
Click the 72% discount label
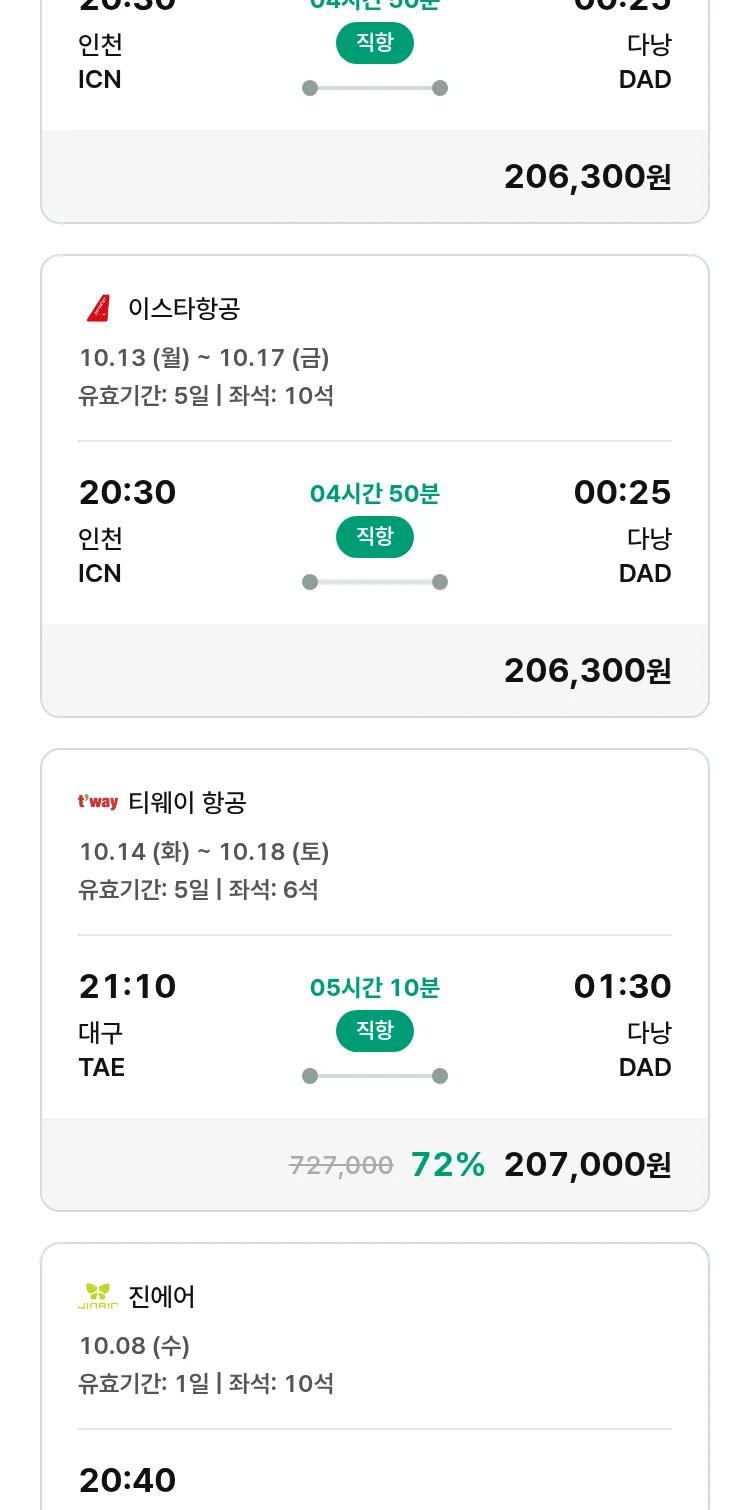tap(448, 1165)
